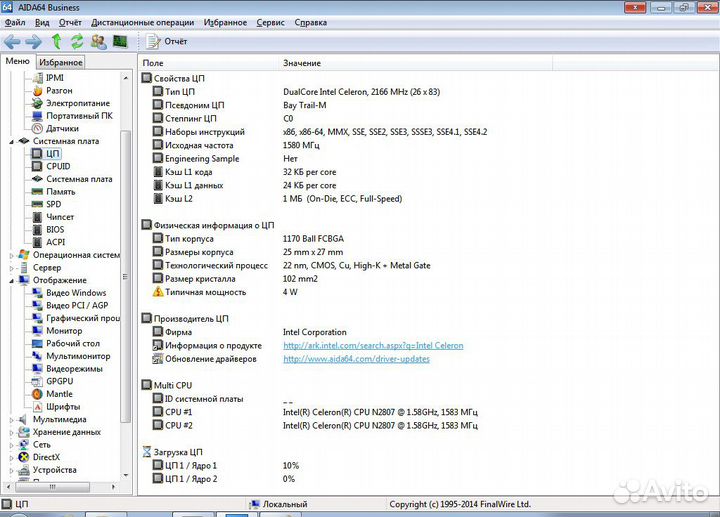
Task: Expand the DirectX tree node
Action: tap(11, 457)
